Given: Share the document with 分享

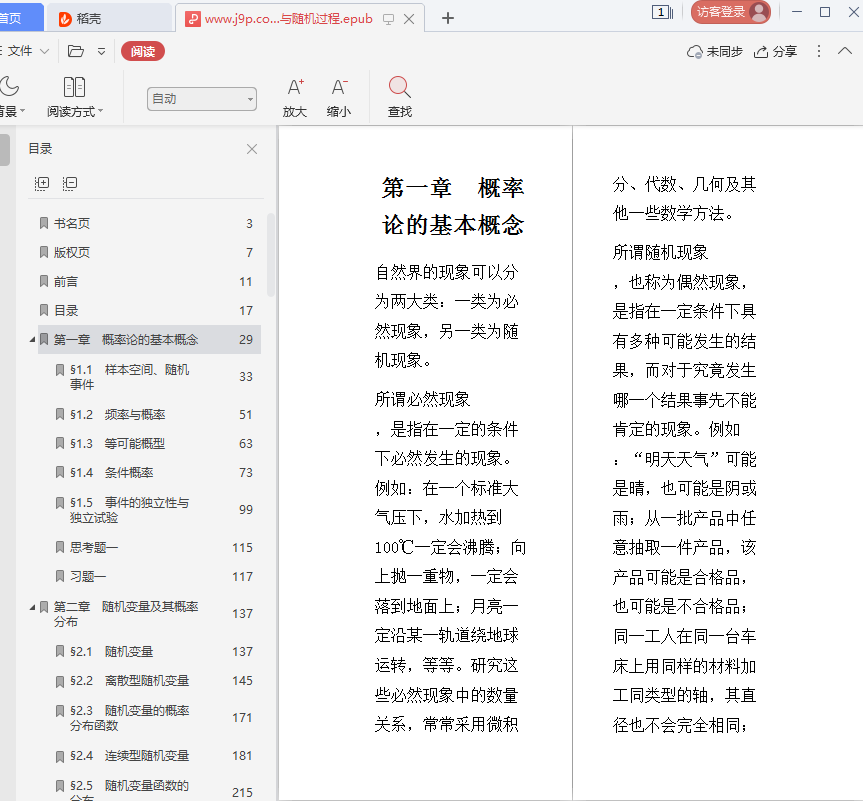Looking at the screenshot, I should click(x=775, y=51).
